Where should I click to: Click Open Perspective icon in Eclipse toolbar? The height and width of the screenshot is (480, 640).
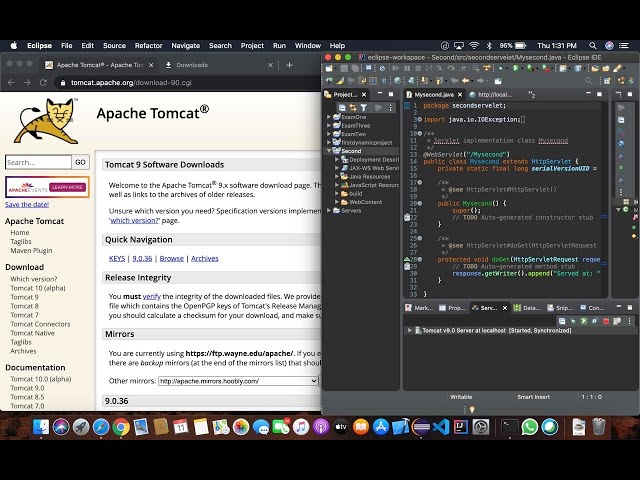[607, 81]
